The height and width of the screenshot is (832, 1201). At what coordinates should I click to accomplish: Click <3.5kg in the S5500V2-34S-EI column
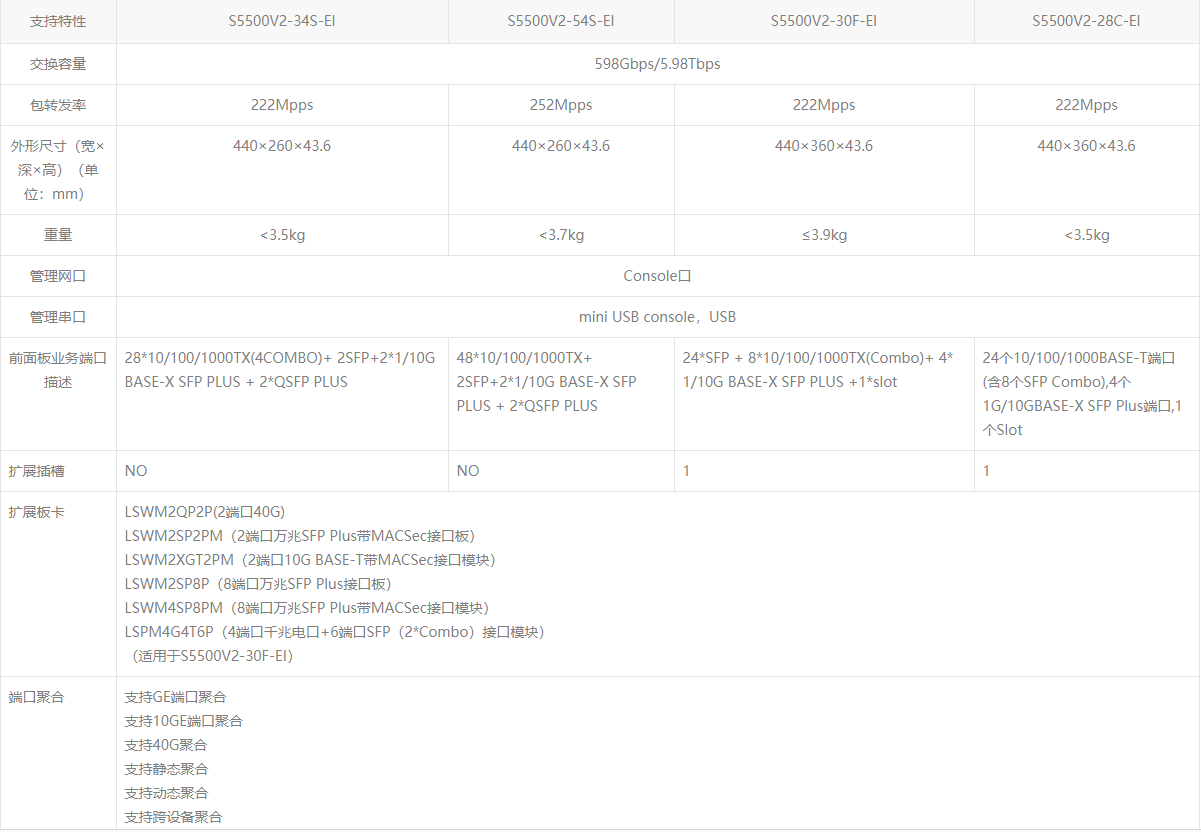coord(282,235)
